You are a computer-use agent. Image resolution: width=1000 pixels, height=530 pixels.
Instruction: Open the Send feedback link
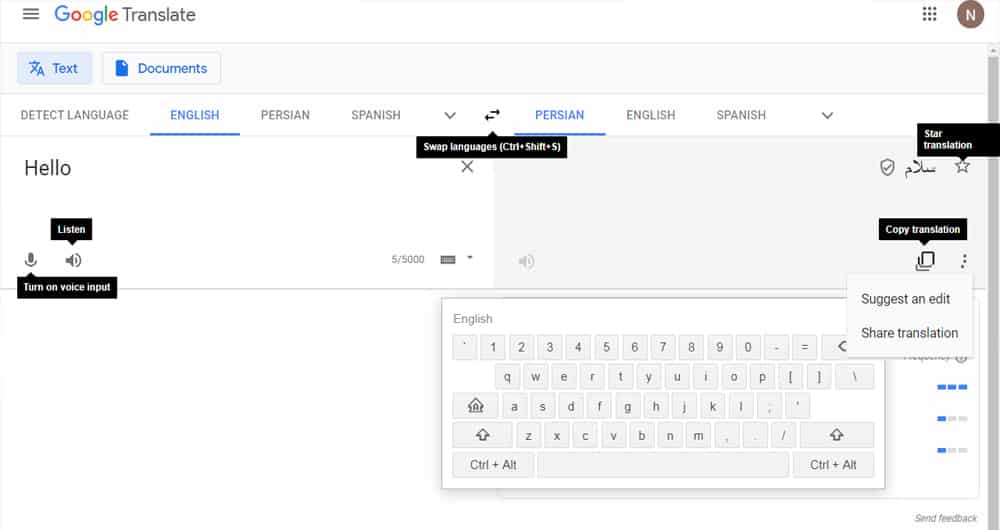click(x=945, y=518)
